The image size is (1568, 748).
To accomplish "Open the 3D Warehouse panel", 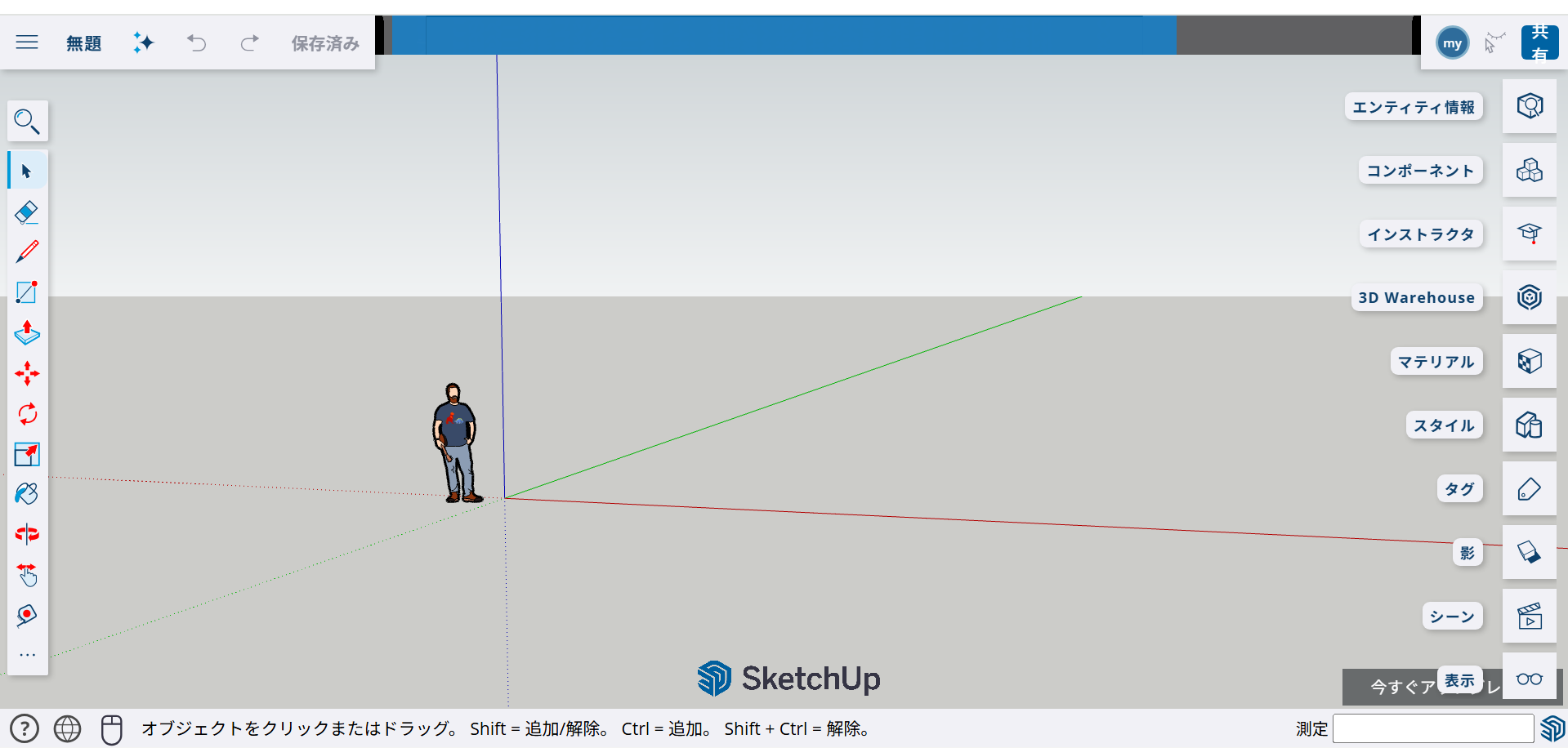I will tap(1529, 297).
